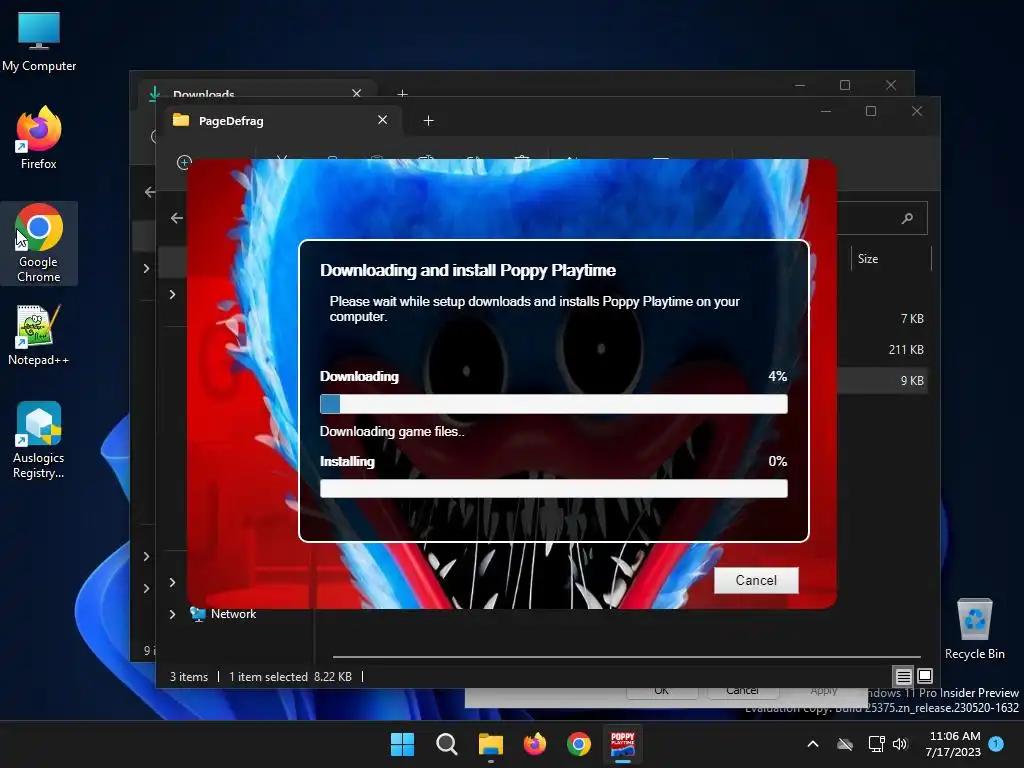Viewport: 1024px width, 768px height.
Task: Click the horizontal scrollbar in PageDefrag
Action: pyautogui.click(x=626, y=656)
